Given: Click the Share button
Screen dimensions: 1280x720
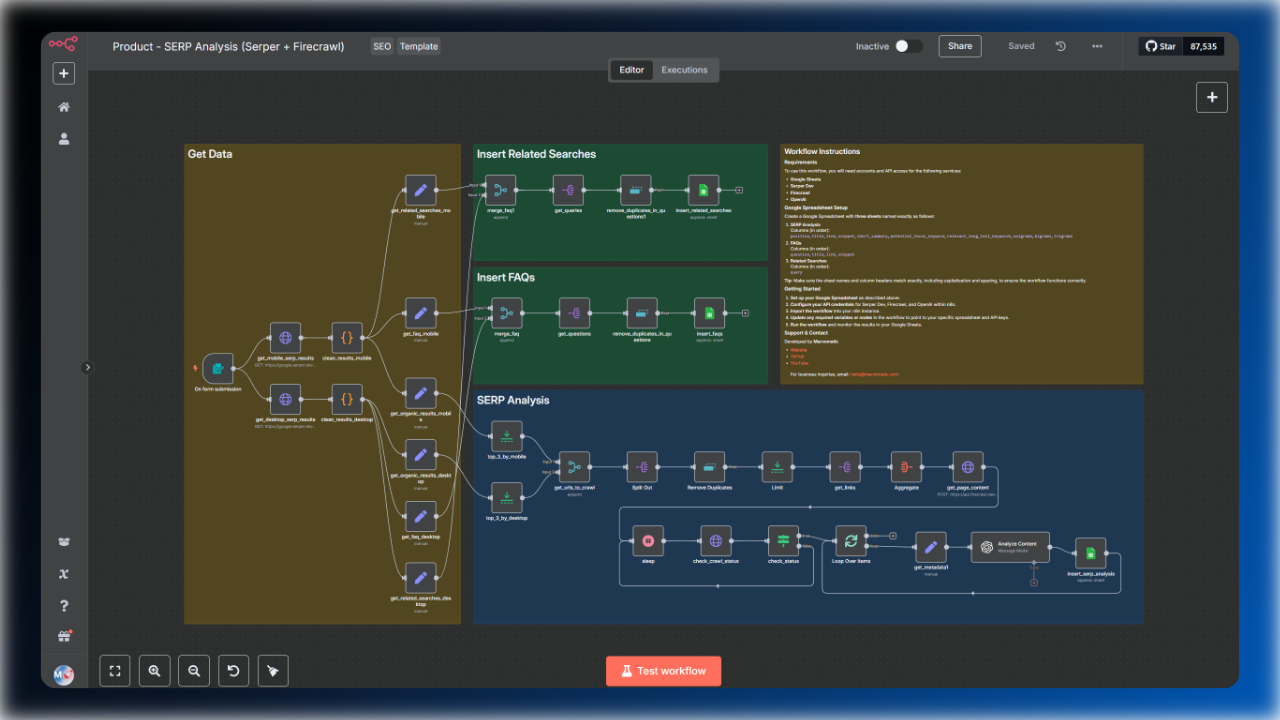Looking at the screenshot, I should [x=960, y=46].
